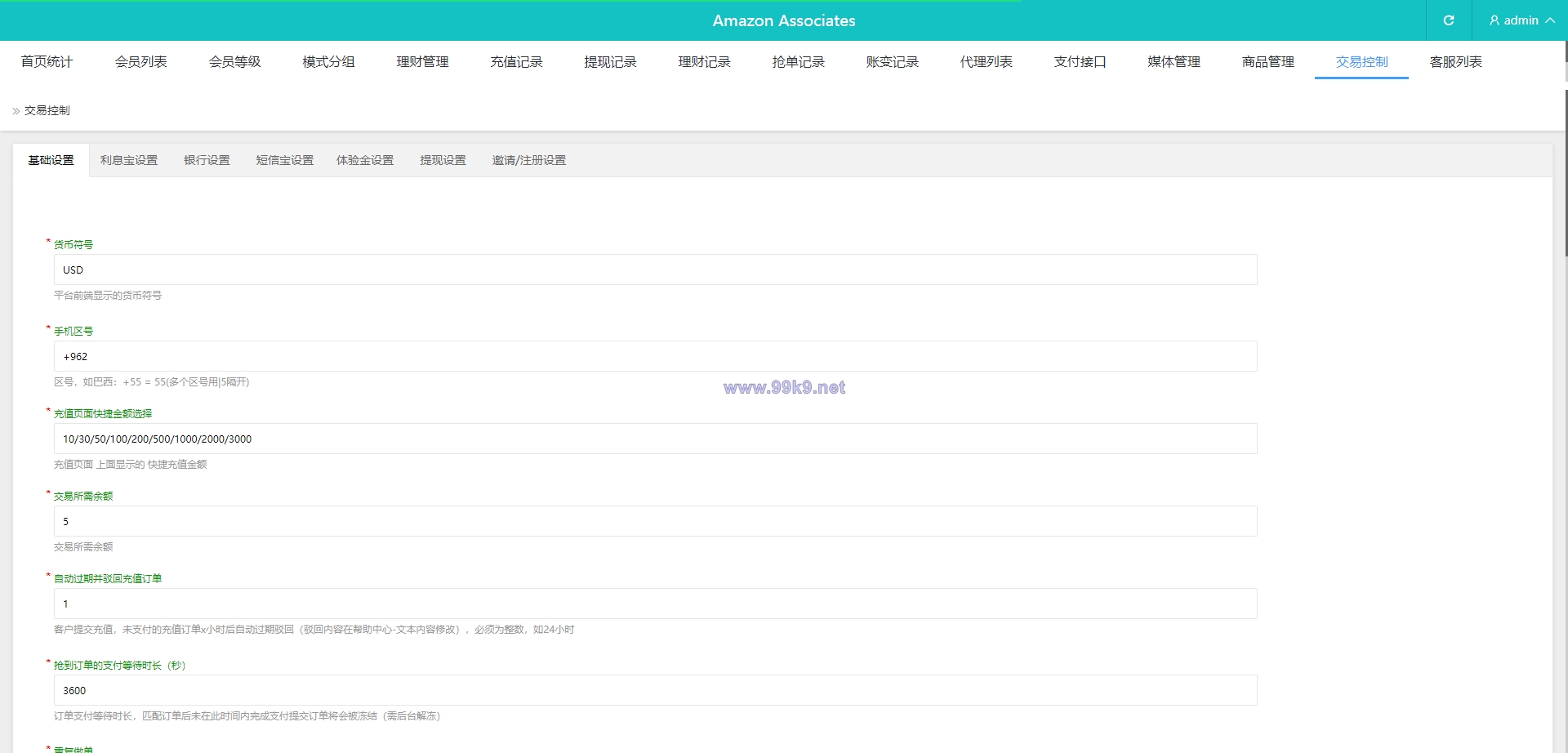The height and width of the screenshot is (753, 1568).
Task: Click hint text 充值页面 上面显示的 快捷充值金额
Action: tap(131, 465)
